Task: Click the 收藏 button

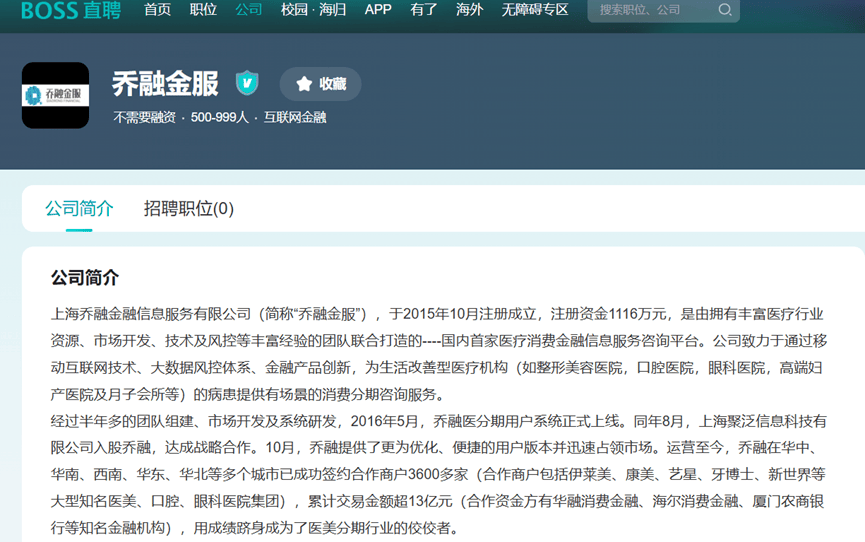Action: 321,84
